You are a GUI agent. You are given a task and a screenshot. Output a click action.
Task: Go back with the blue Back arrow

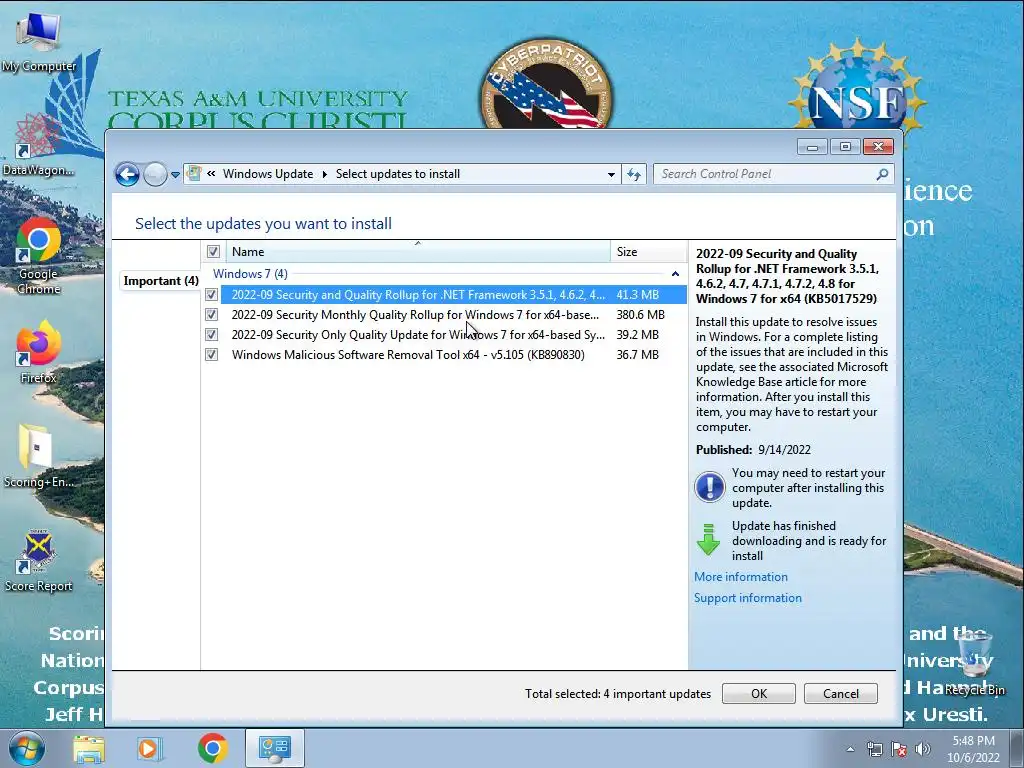click(127, 174)
